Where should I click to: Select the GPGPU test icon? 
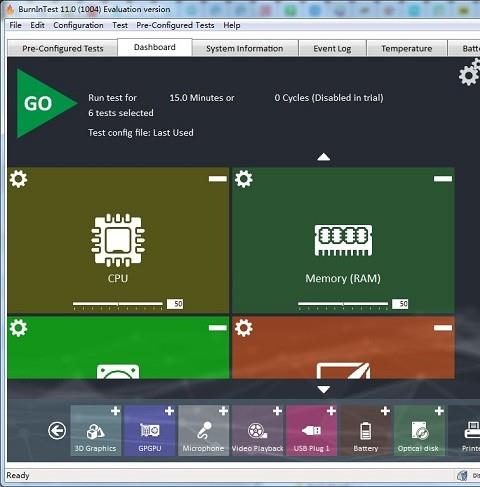click(150, 431)
